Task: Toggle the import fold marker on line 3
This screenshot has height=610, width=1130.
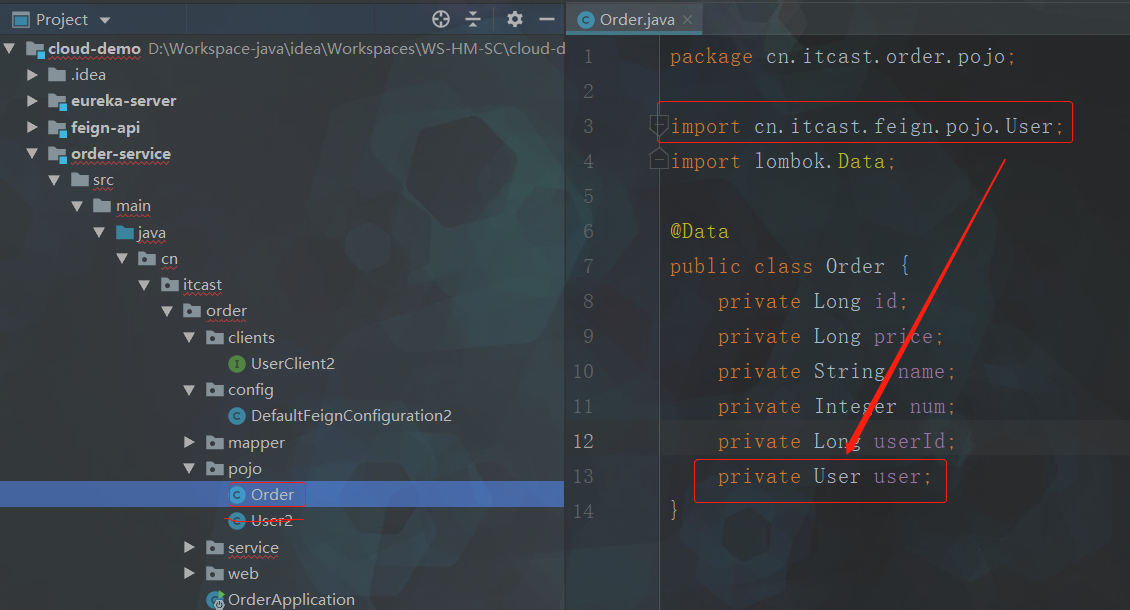Action: coord(659,125)
